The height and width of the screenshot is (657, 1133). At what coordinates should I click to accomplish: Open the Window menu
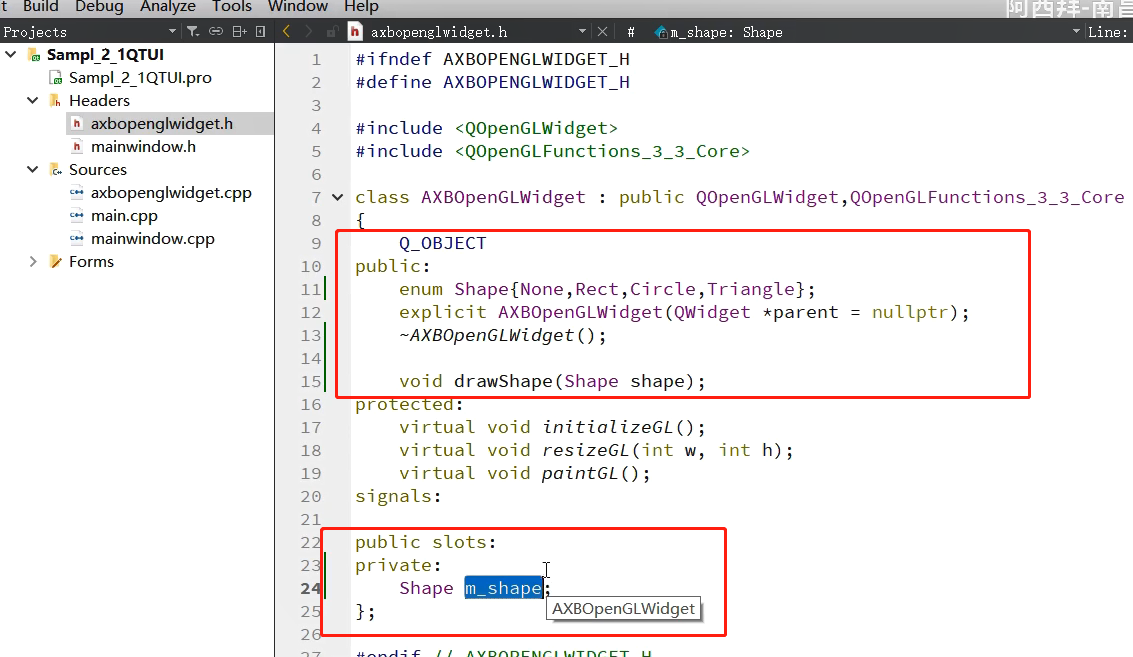(298, 7)
